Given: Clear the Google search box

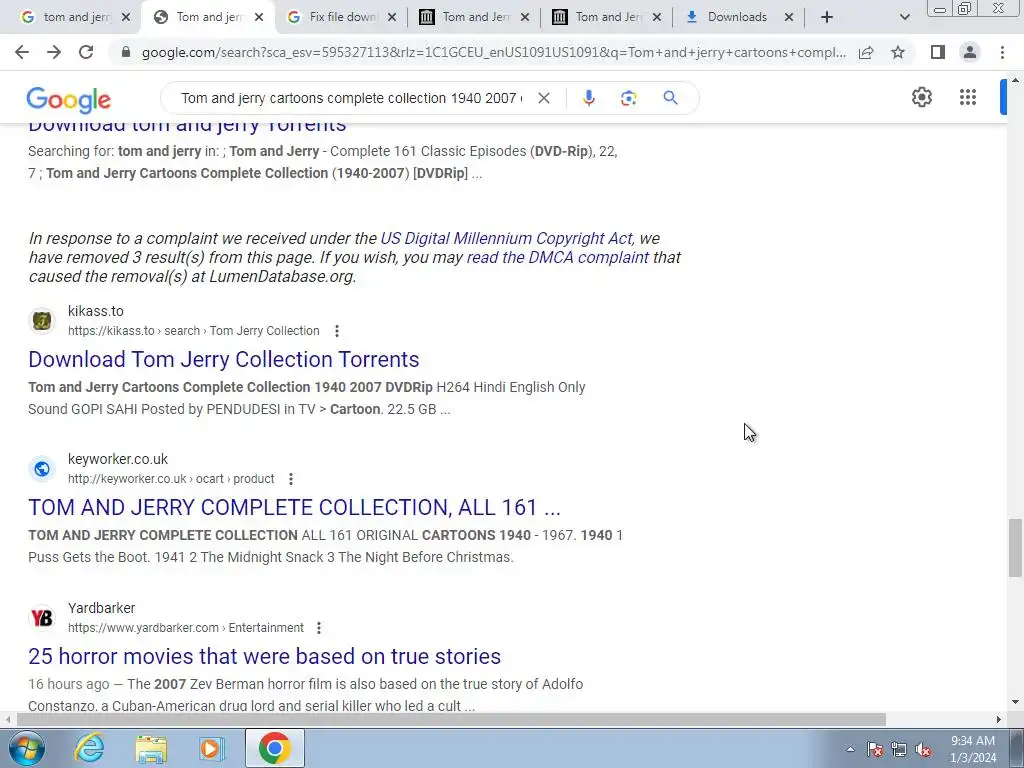Looking at the screenshot, I should click(543, 98).
